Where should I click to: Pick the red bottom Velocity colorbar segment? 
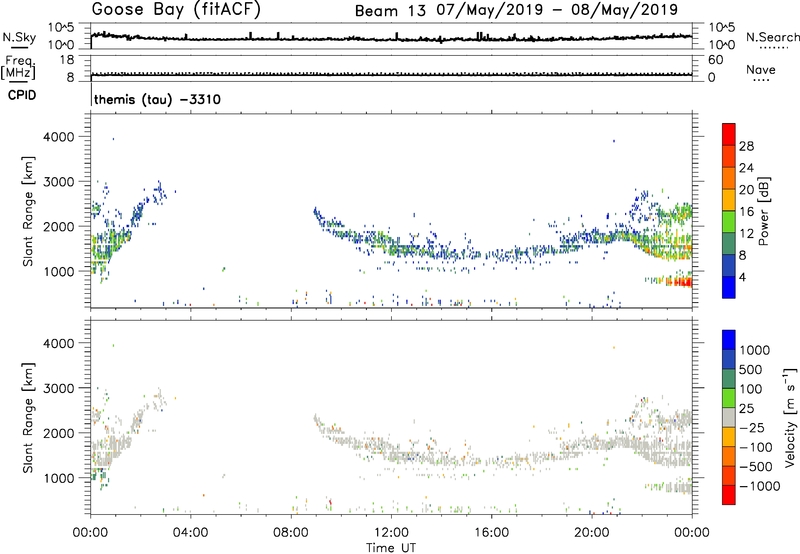click(x=729, y=495)
